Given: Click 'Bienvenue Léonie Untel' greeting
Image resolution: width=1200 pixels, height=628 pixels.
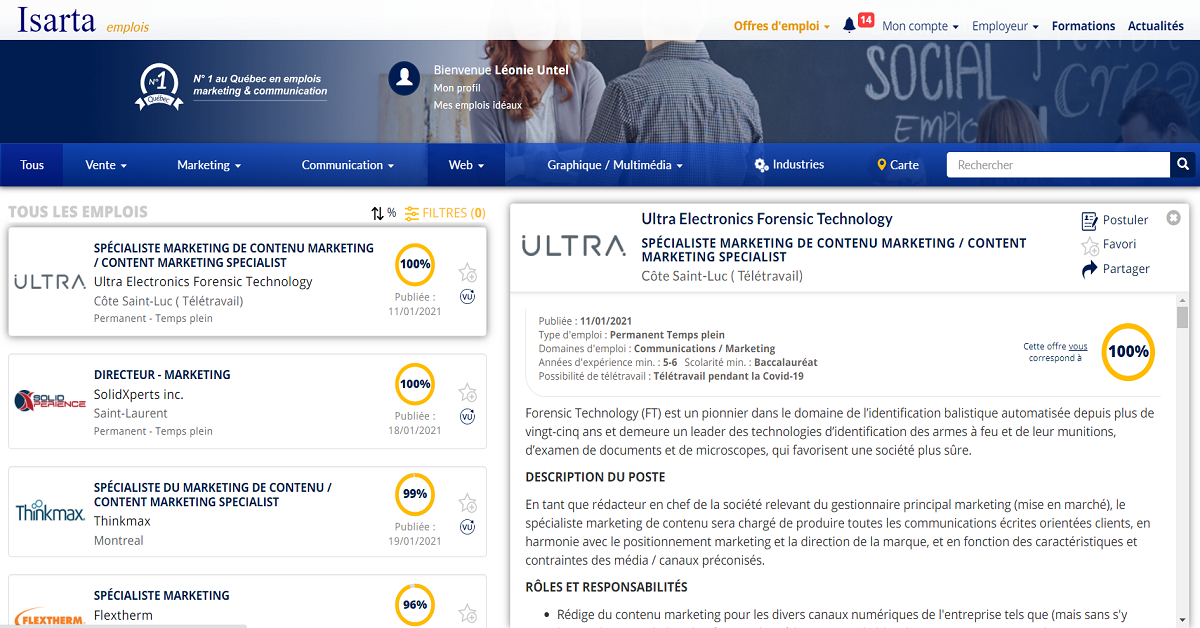Looking at the screenshot, I should point(501,70).
